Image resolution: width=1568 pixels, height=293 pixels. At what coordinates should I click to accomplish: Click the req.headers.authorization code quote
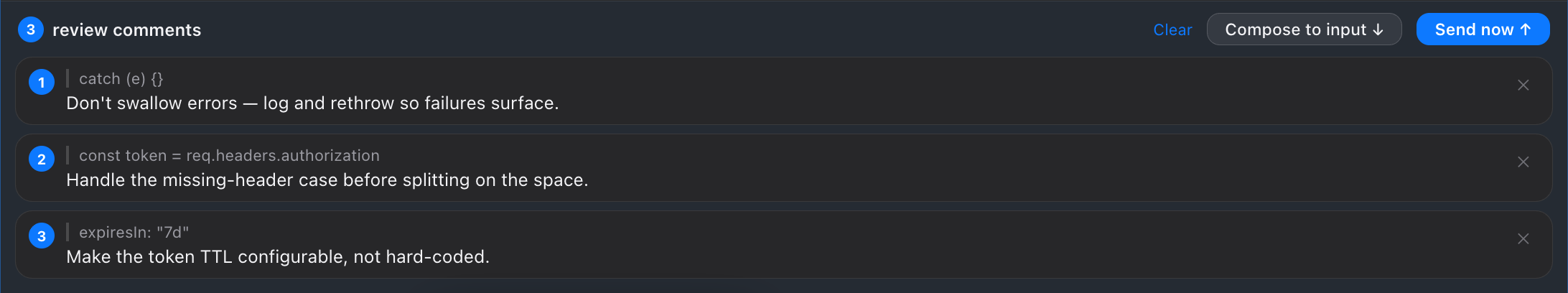tap(229, 156)
